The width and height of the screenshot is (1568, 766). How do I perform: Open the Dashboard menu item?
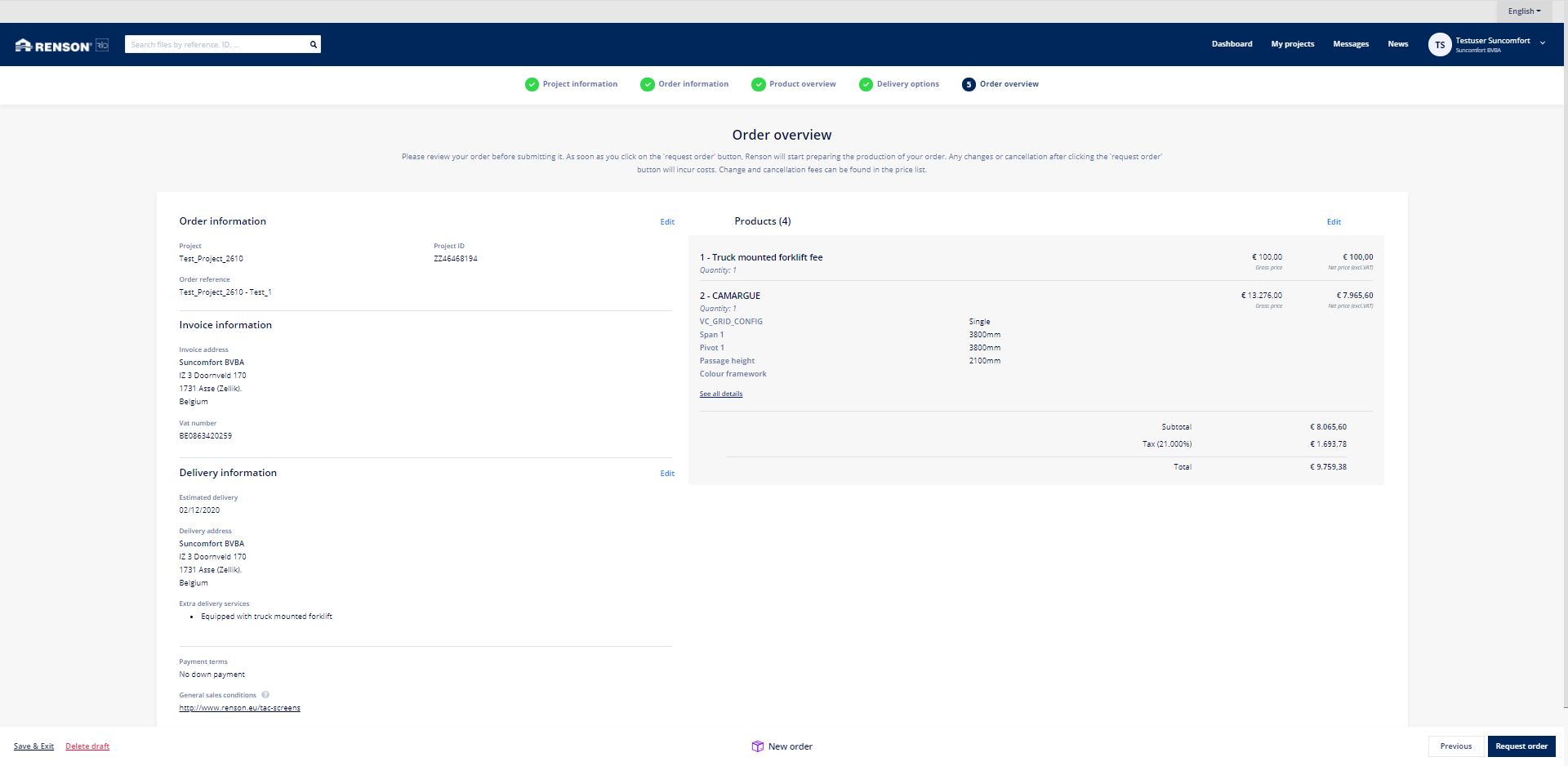click(1232, 44)
